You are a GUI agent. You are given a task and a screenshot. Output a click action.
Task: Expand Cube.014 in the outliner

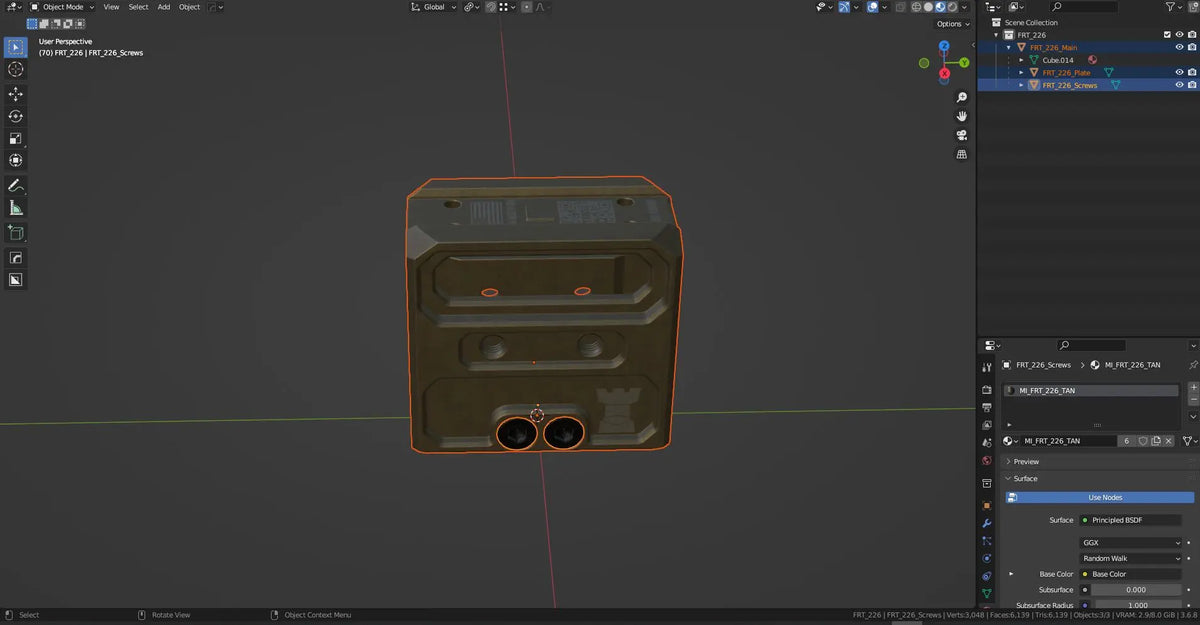pyautogui.click(x=1021, y=60)
